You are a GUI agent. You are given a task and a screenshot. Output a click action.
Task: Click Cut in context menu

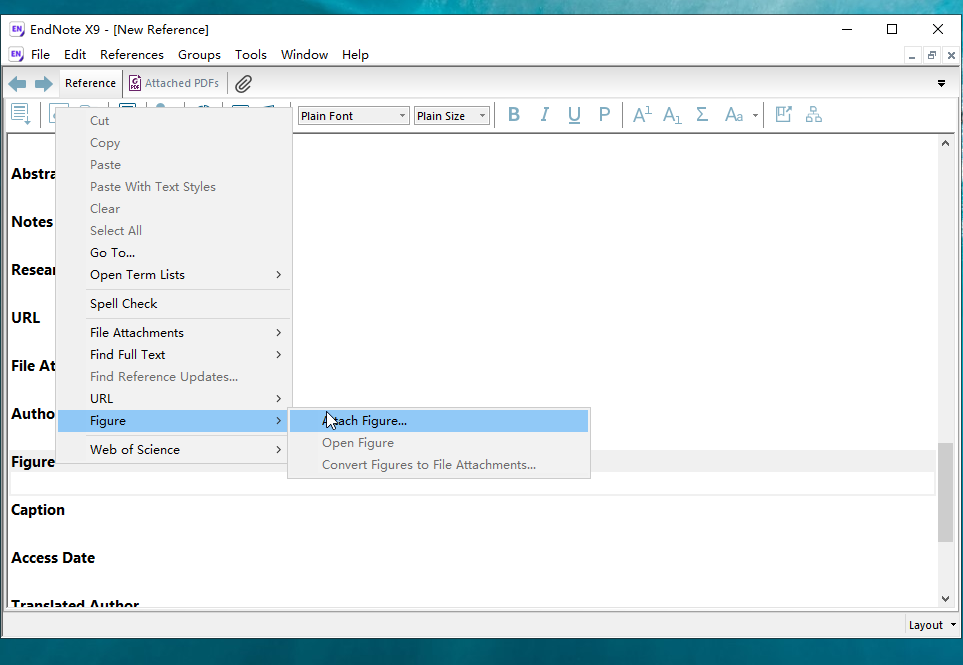click(174, 120)
